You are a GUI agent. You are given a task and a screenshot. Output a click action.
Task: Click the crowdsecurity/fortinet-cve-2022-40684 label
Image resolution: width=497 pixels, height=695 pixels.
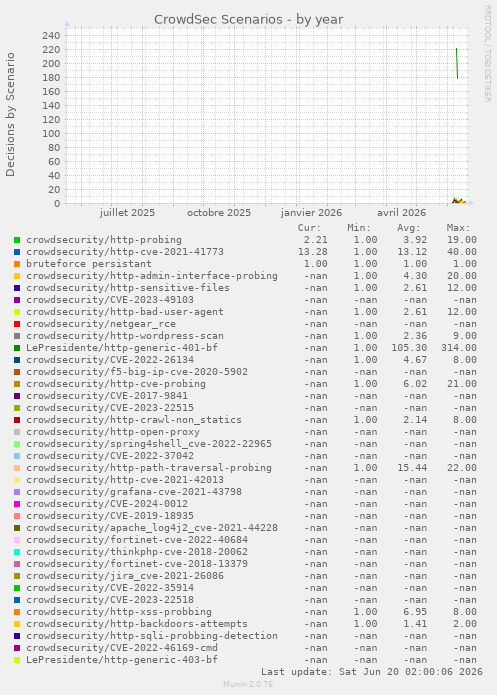137,540
